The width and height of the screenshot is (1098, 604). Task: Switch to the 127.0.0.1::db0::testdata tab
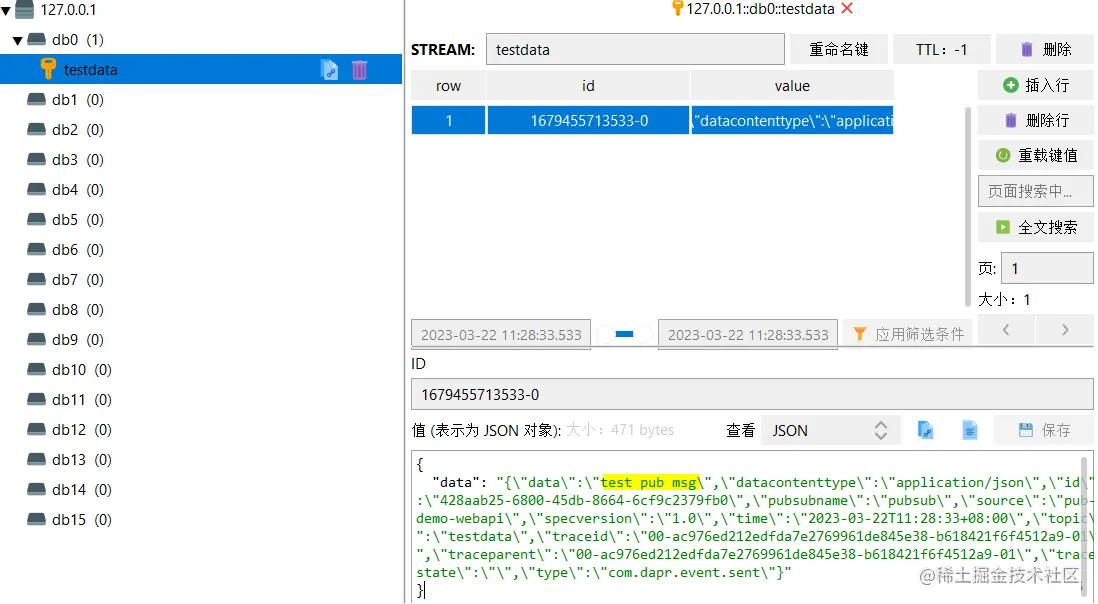pos(760,8)
